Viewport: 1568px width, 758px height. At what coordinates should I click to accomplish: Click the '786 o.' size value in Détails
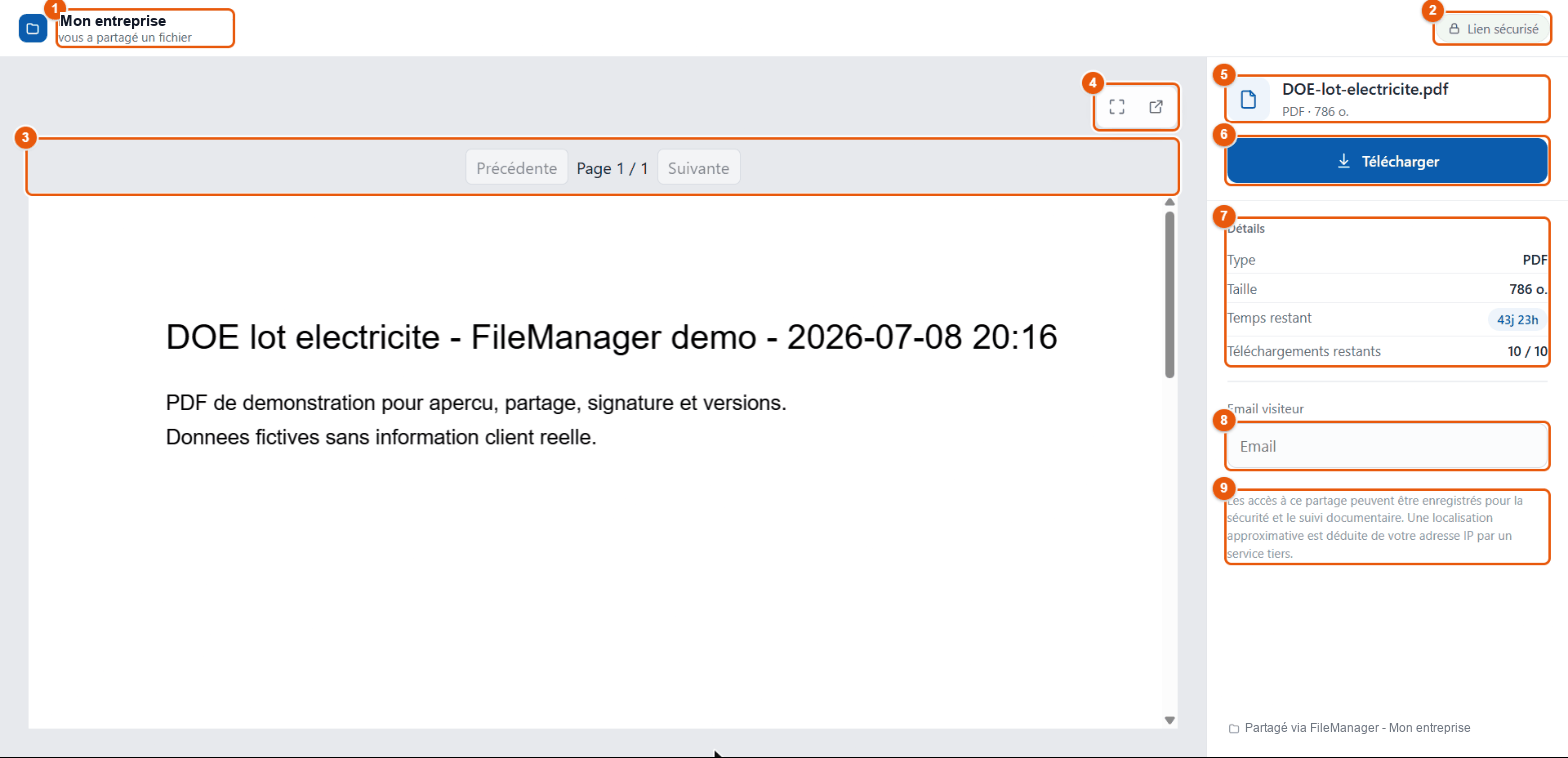(1528, 289)
